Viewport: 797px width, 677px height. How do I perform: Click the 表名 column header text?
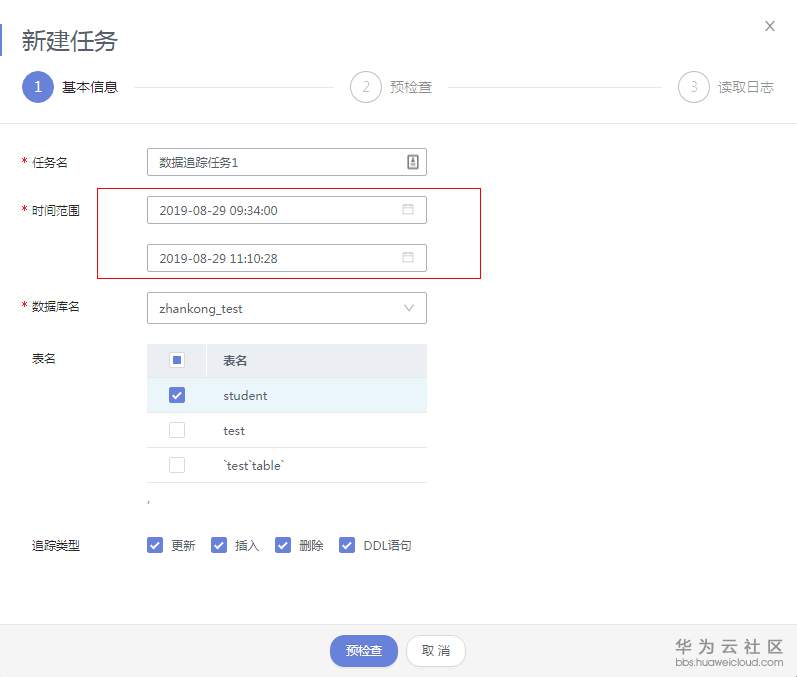[235, 360]
